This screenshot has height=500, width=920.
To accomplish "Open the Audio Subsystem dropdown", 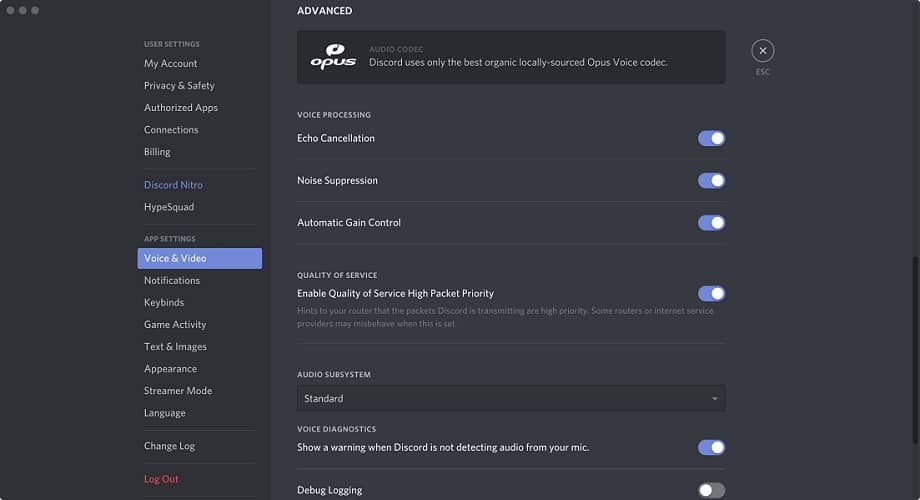I will point(510,398).
